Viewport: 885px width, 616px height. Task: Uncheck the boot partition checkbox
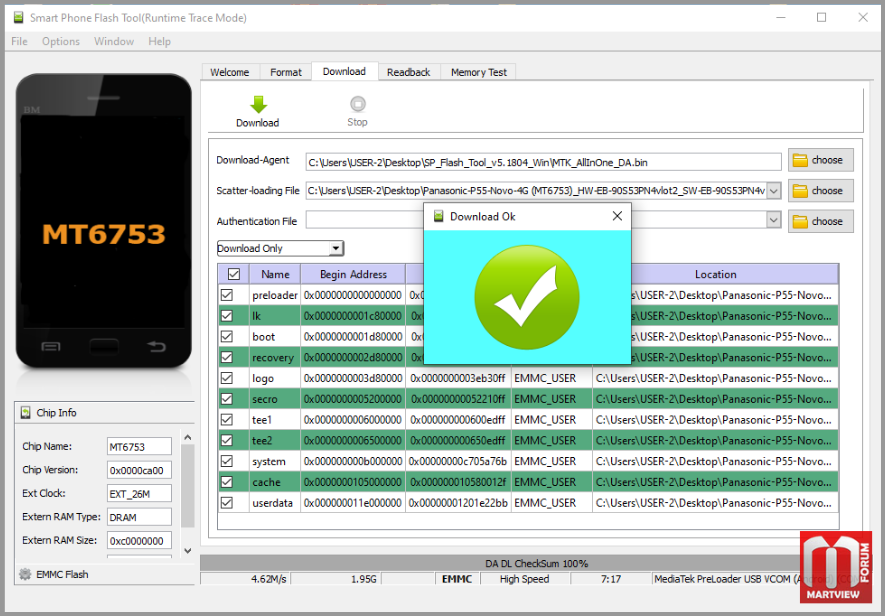click(x=227, y=337)
